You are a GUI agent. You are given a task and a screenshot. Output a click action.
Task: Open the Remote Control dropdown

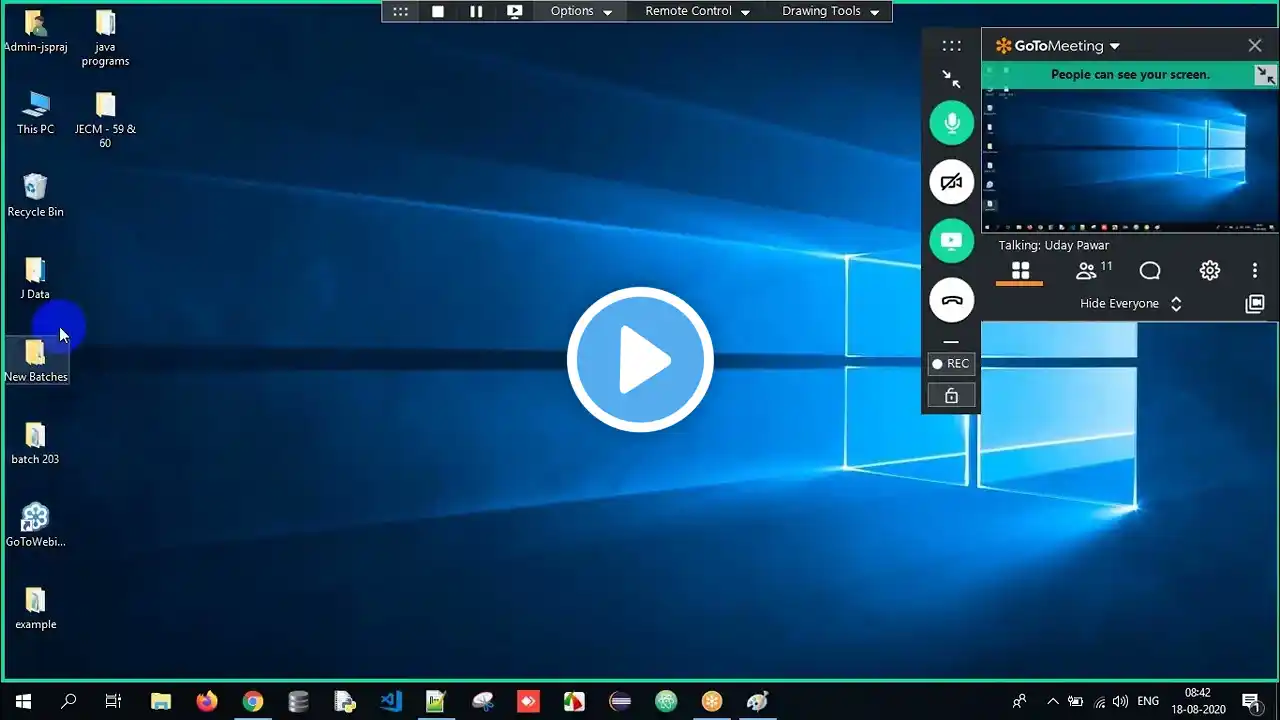(x=697, y=11)
